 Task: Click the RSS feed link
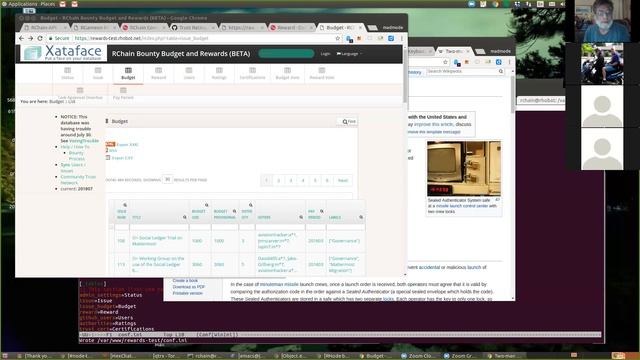click(x=113, y=151)
